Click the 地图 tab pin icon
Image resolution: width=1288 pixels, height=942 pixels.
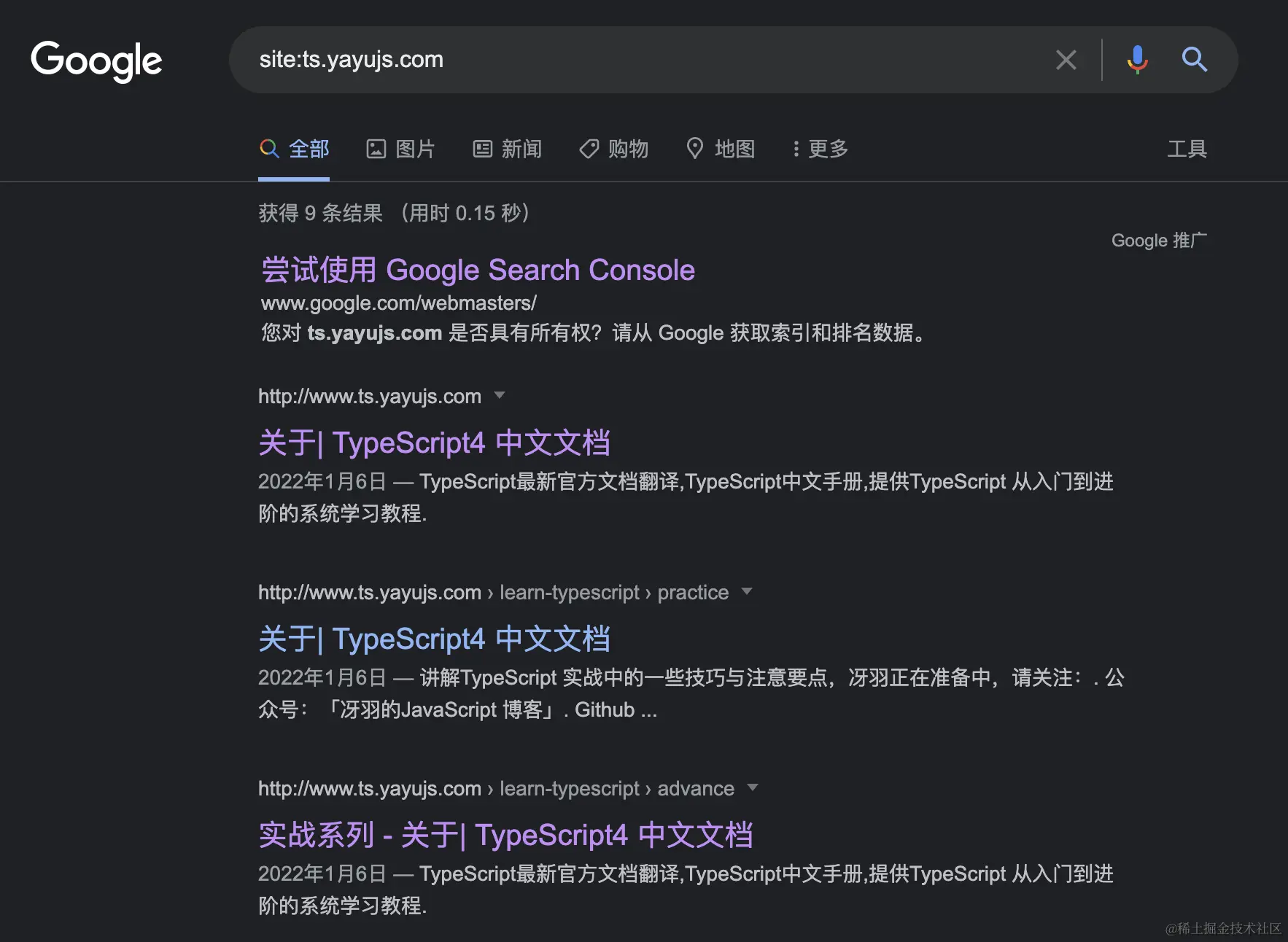click(x=695, y=148)
